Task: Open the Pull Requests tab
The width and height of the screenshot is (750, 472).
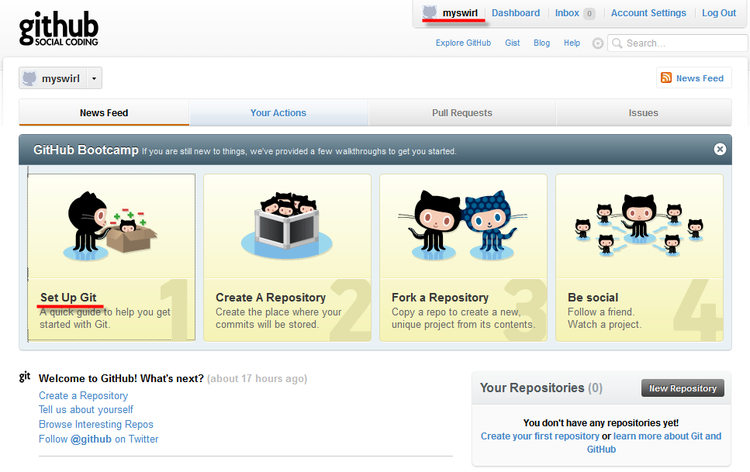Action: (x=462, y=113)
